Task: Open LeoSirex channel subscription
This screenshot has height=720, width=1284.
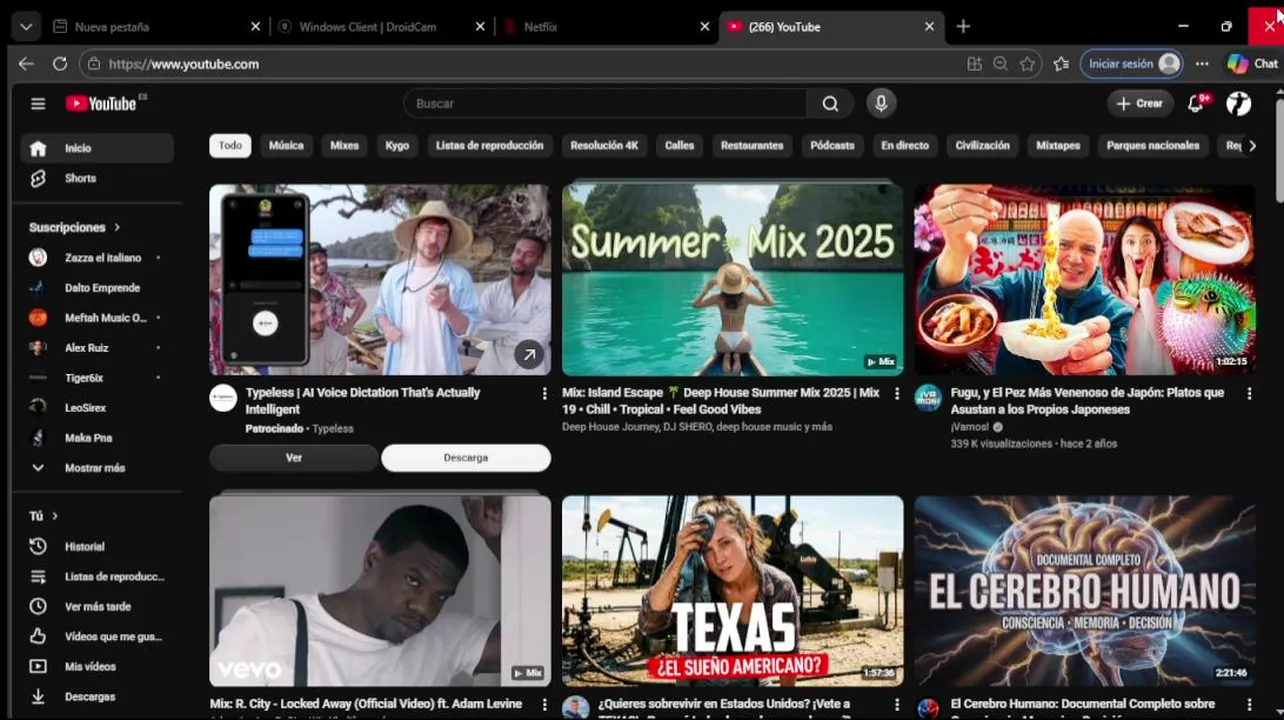Action: click(96, 407)
